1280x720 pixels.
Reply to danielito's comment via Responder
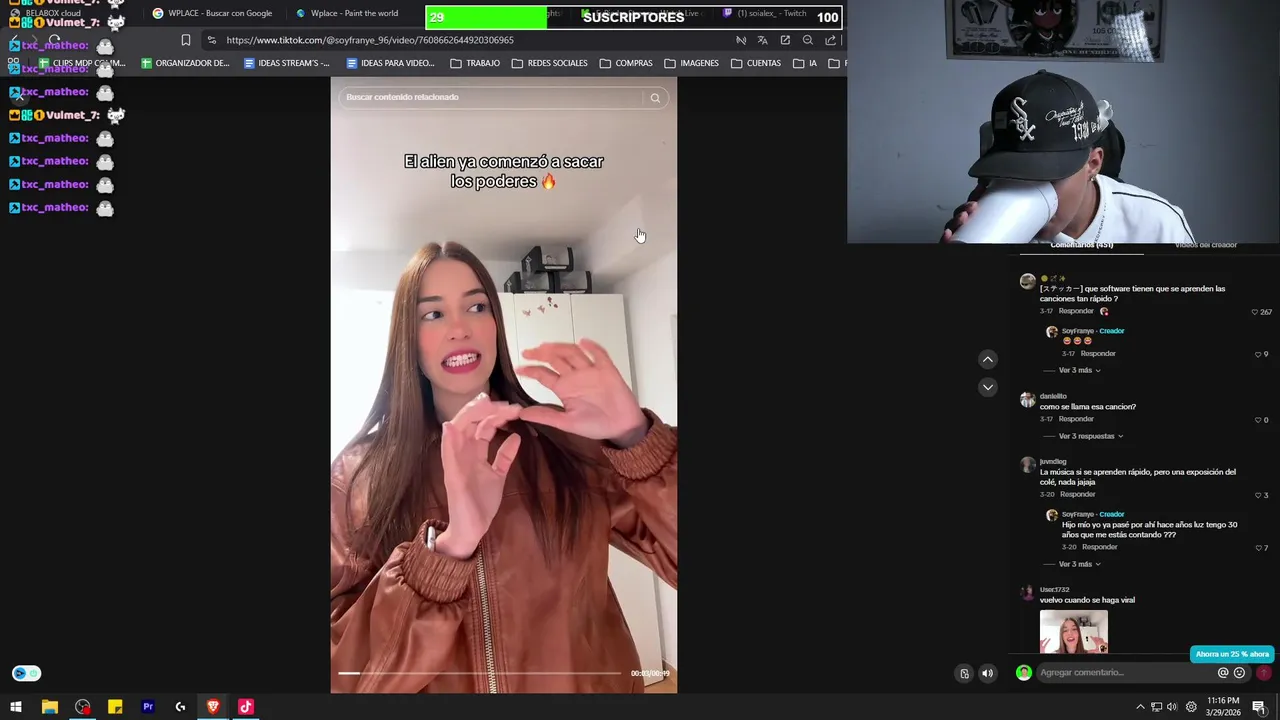(x=1076, y=419)
